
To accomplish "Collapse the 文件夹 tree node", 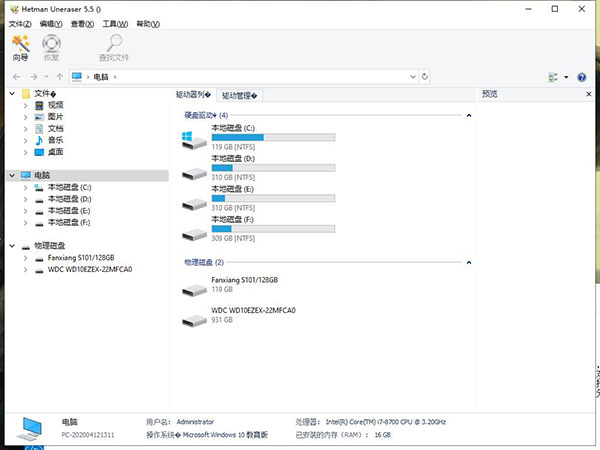I will (x=12, y=93).
